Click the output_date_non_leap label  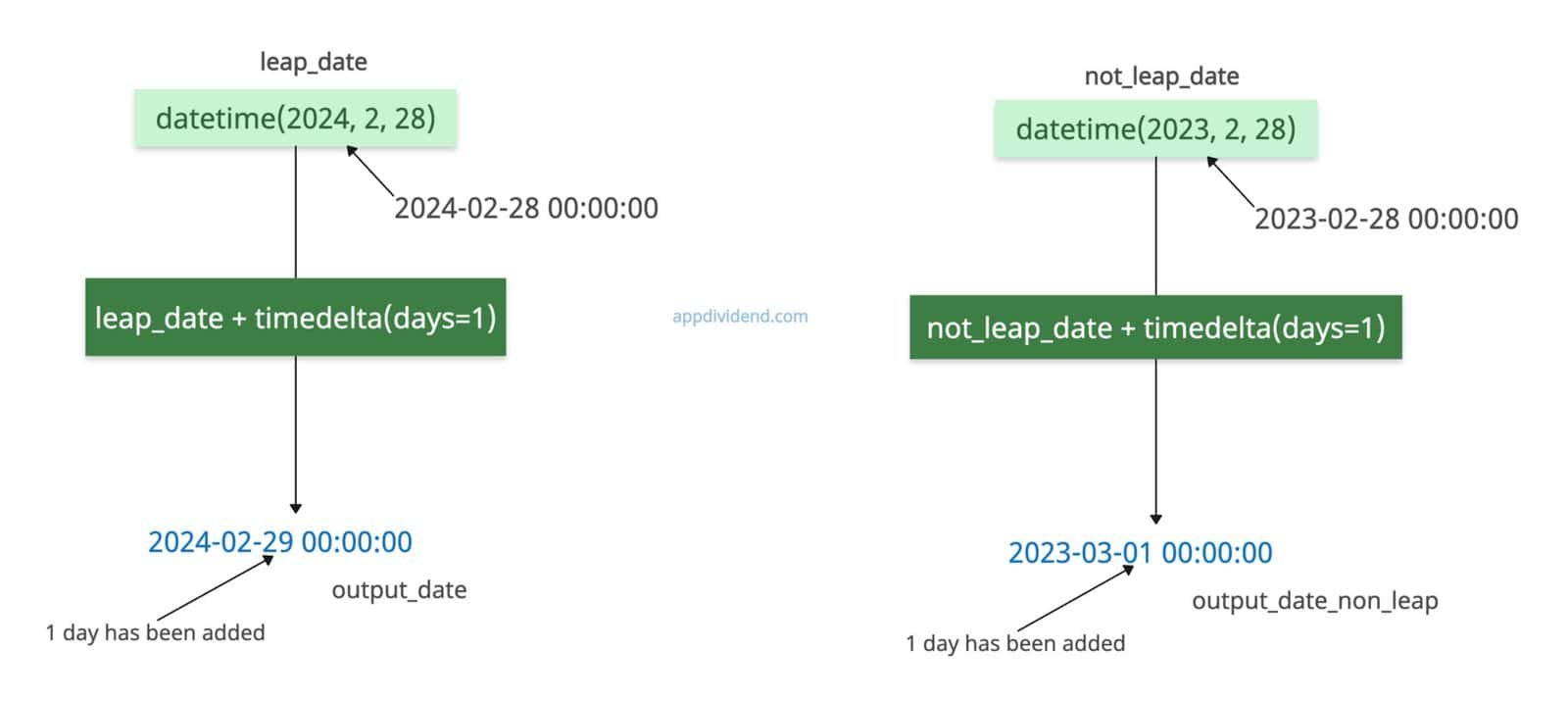(x=1314, y=601)
